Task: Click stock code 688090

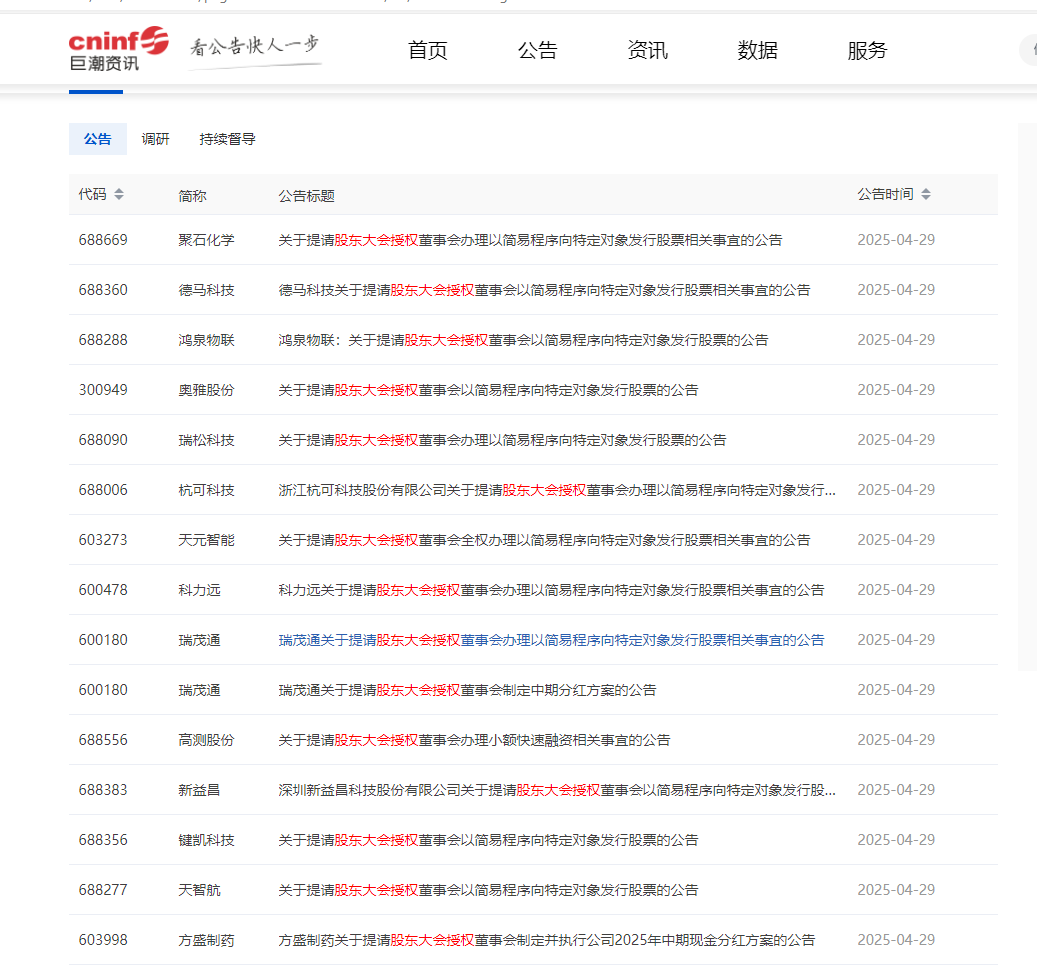Action: pyautogui.click(x=103, y=440)
